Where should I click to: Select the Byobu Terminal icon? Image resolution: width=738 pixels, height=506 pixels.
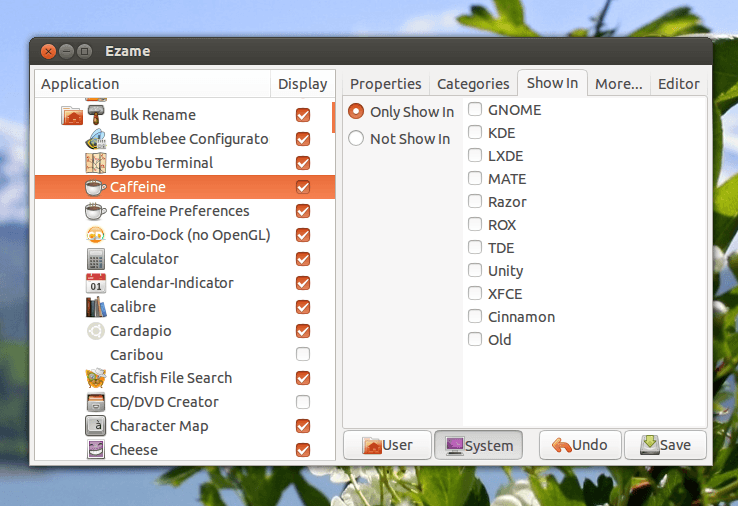pos(96,163)
